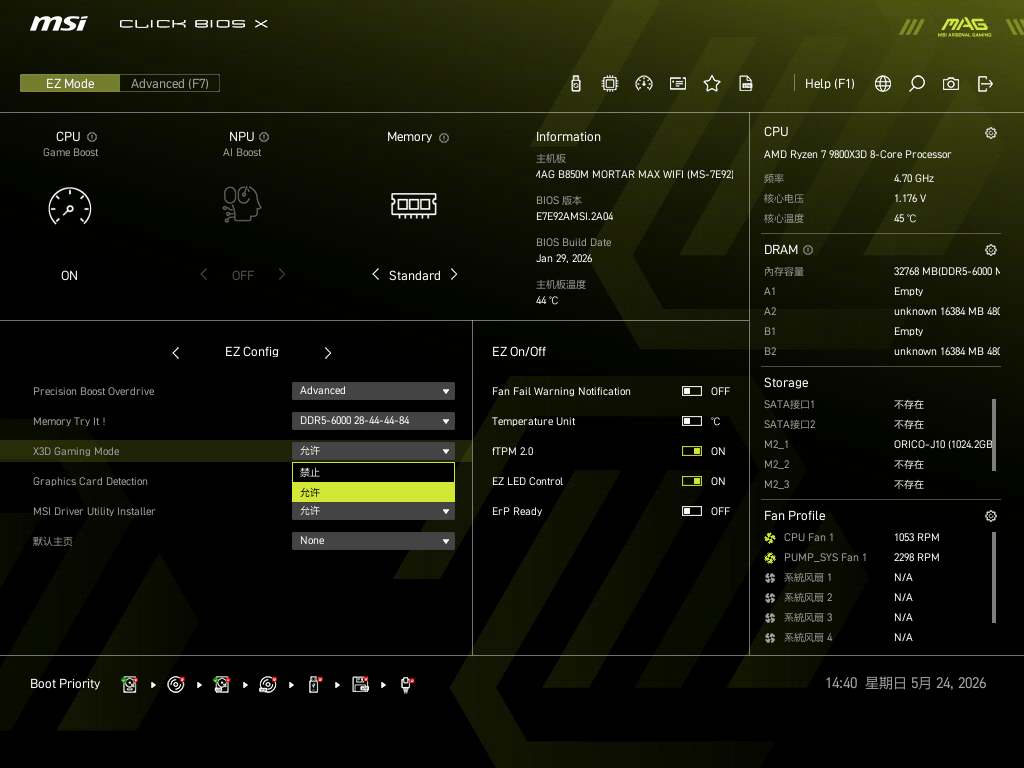This screenshot has height=768, width=1024.
Task: Select the last boot priority device icon
Action: click(x=406, y=684)
